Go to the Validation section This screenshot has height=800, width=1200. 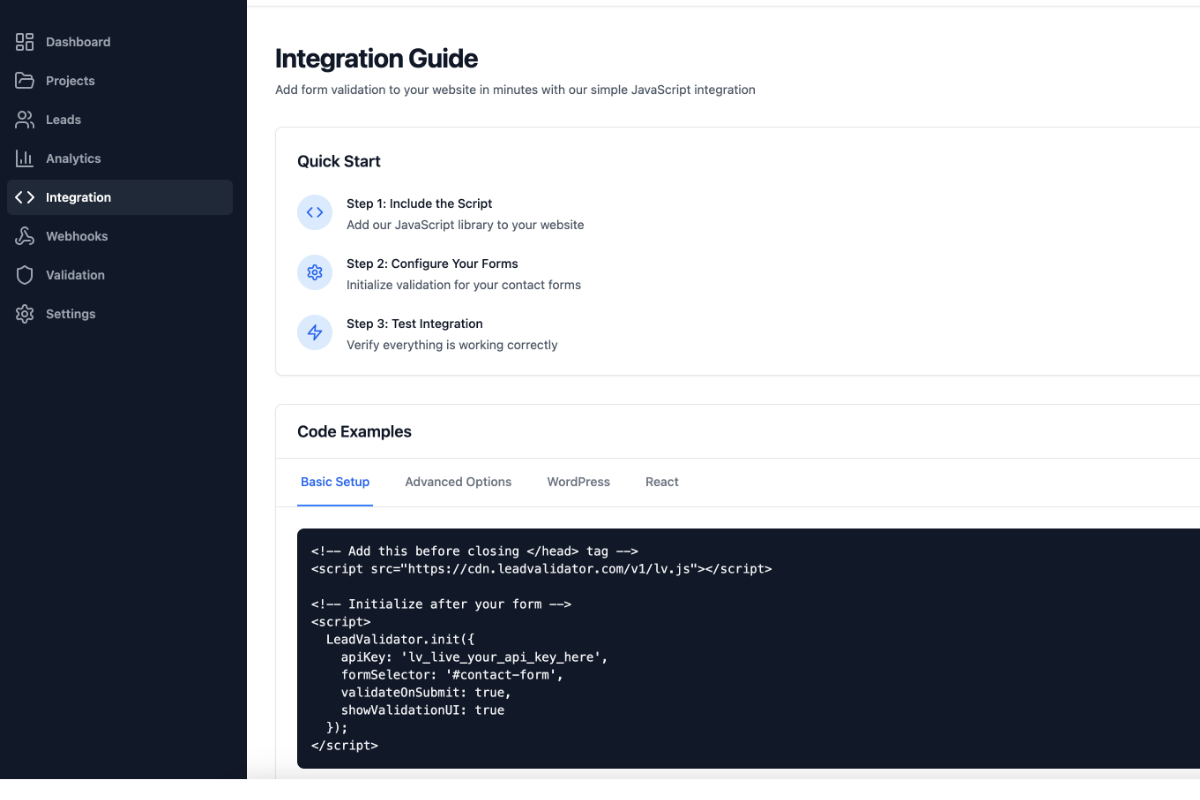pyautogui.click(x=120, y=275)
